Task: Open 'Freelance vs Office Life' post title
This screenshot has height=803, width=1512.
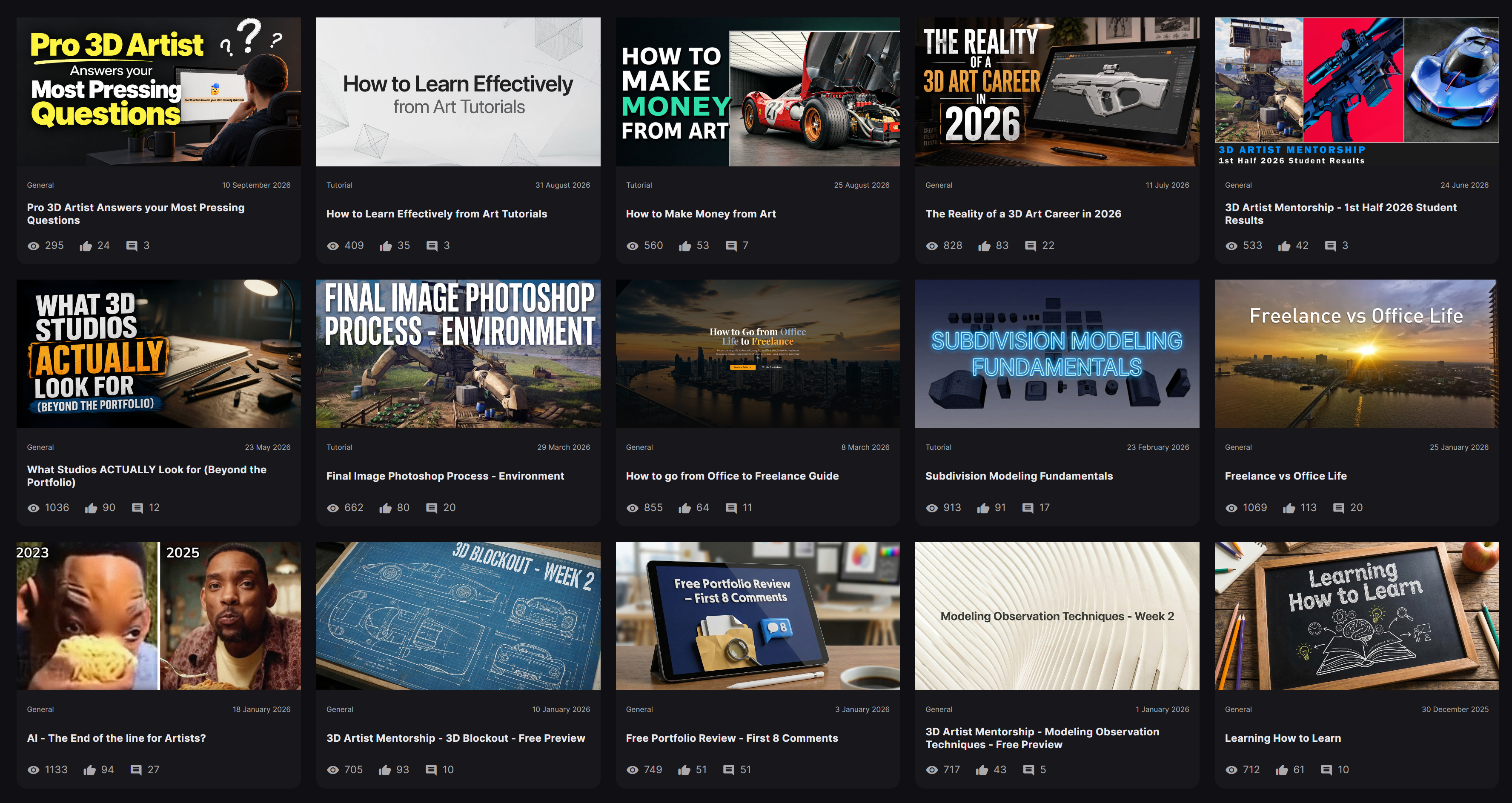Action: [1286, 476]
